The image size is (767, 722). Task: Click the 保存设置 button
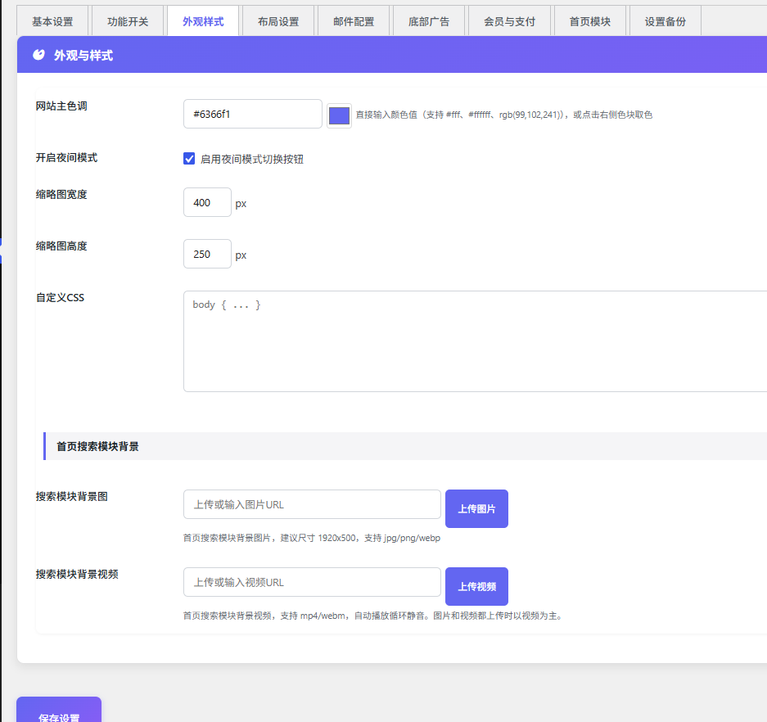tap(59, 711)
